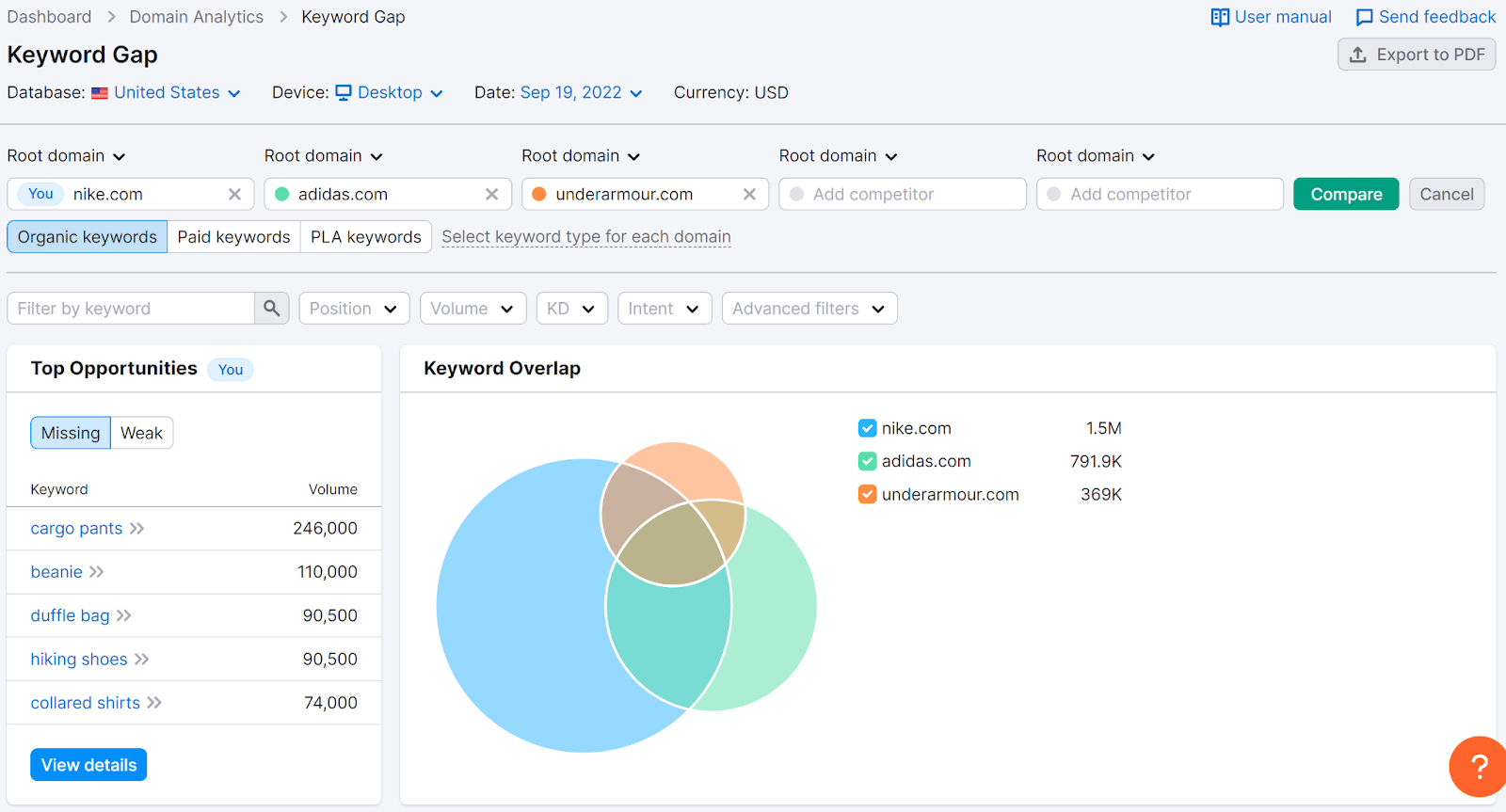Click arrows next to duffle bag

[x=124, y=615]
